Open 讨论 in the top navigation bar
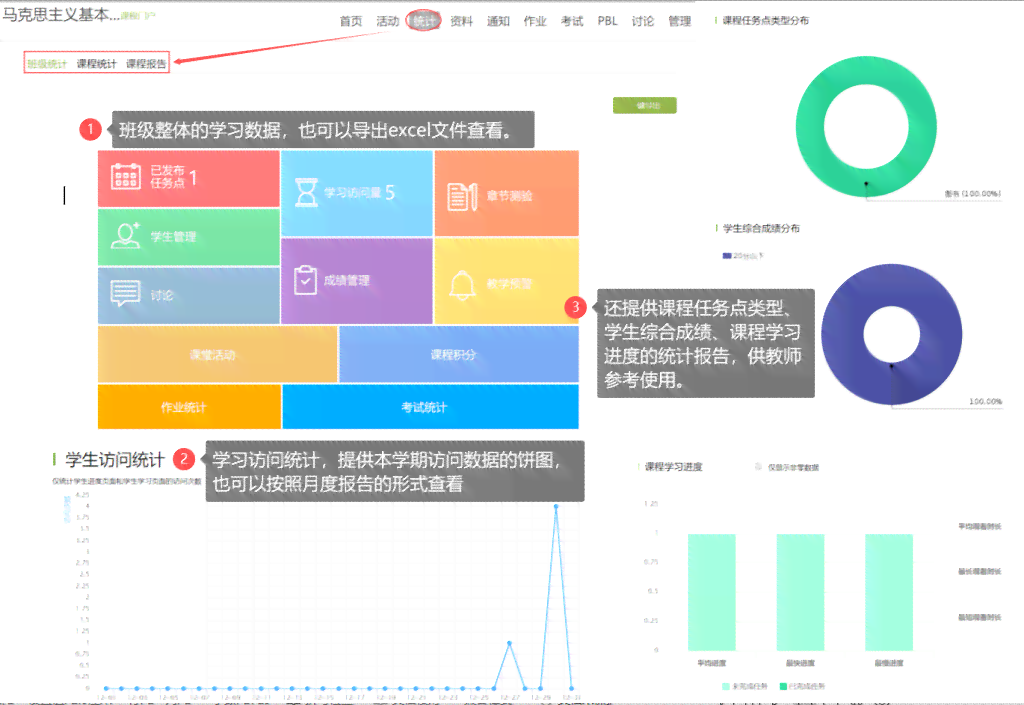The image size is (1024, 705). coord(643,21)
